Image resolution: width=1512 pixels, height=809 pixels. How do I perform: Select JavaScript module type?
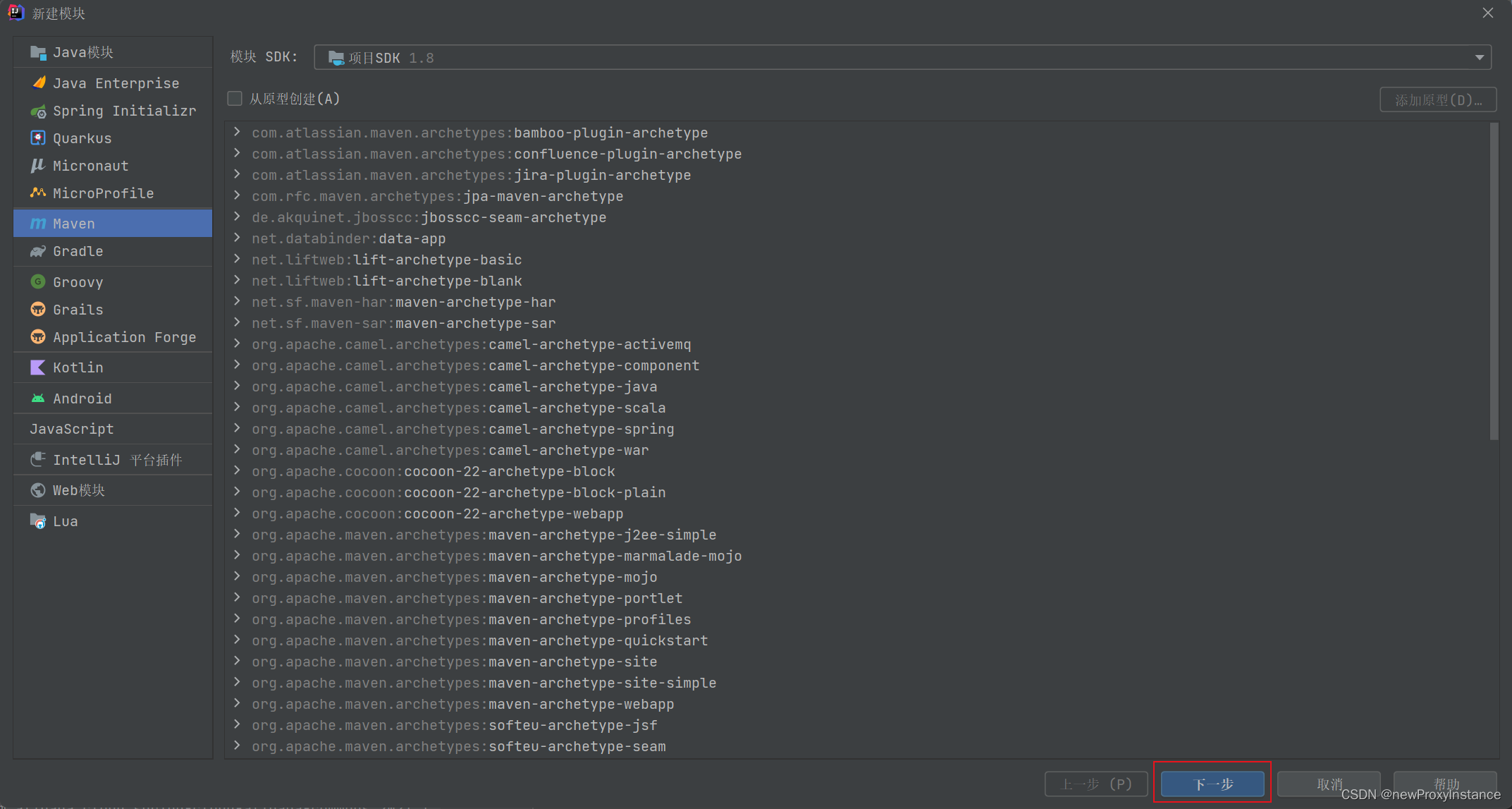(113, 429)
